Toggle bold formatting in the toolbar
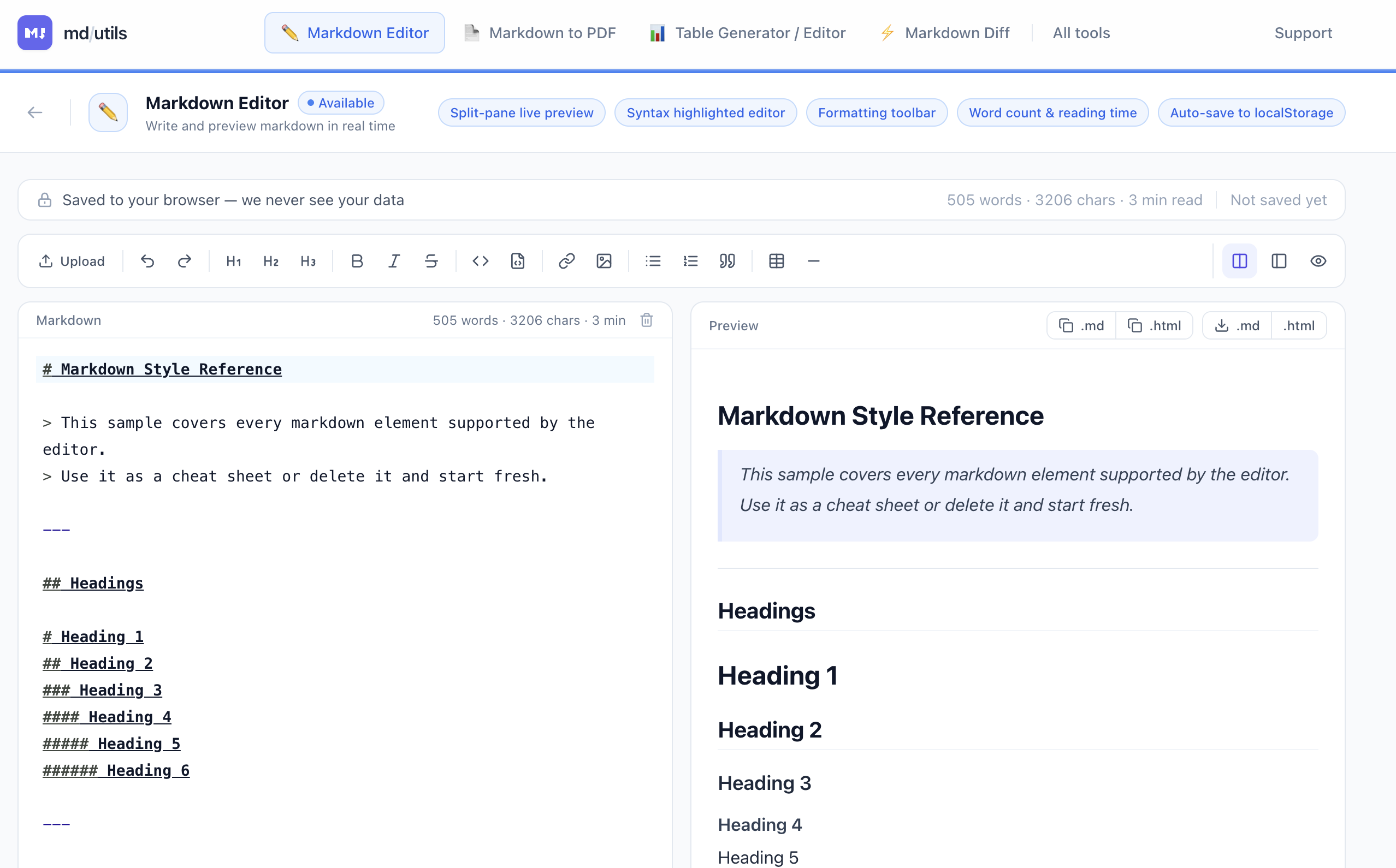Image resolution: width=1396 pixels, height=868 pixels. coord(357,261)
